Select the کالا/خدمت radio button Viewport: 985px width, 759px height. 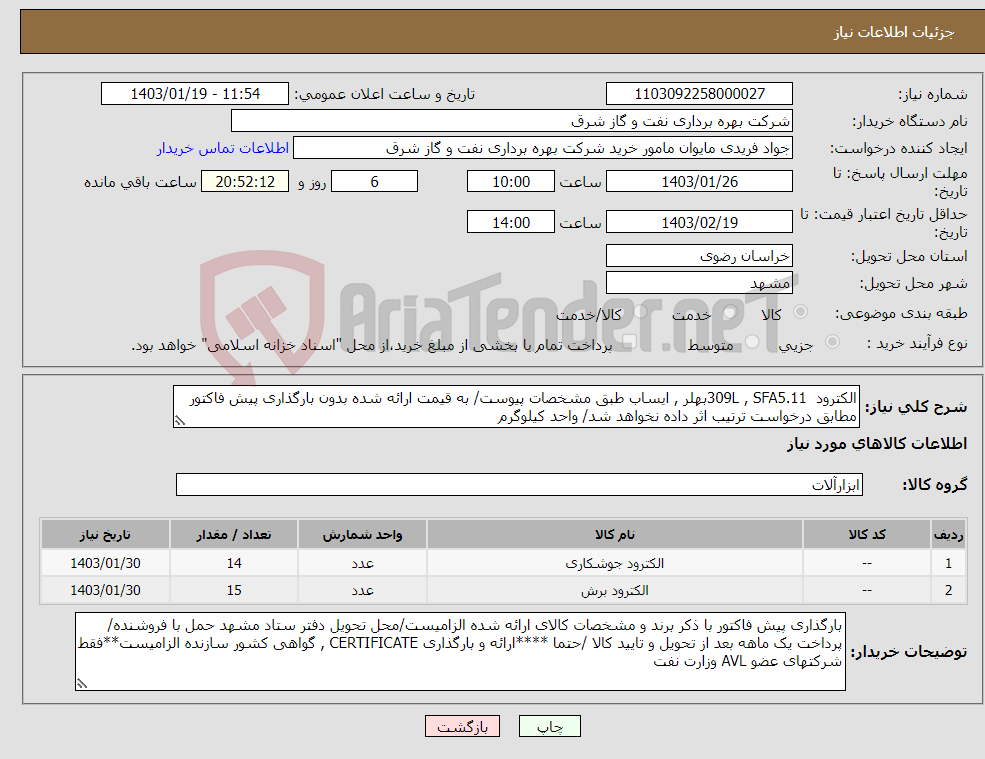coord(641,312)
